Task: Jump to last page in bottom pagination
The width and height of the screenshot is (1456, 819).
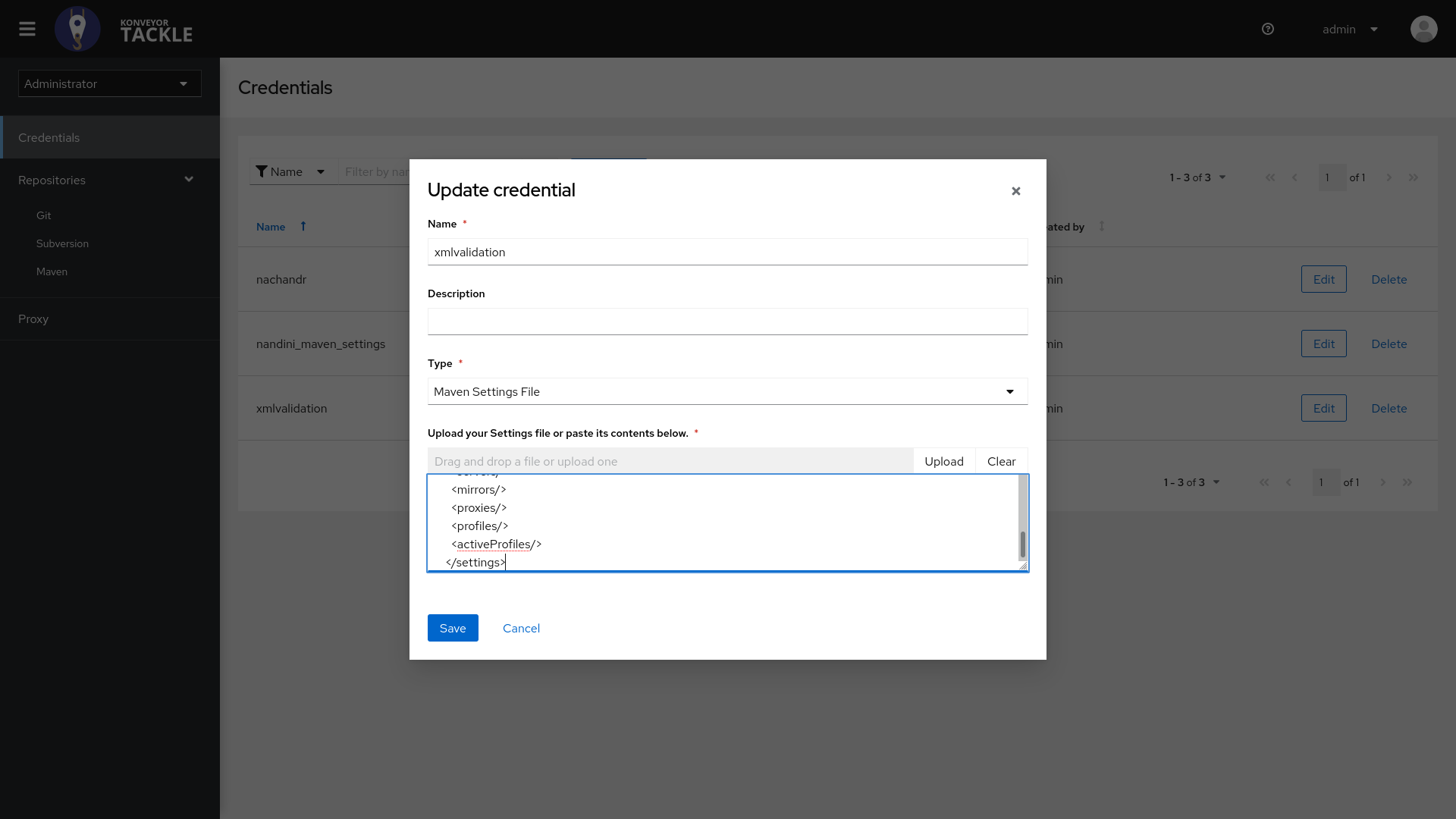Action: 1407,482
